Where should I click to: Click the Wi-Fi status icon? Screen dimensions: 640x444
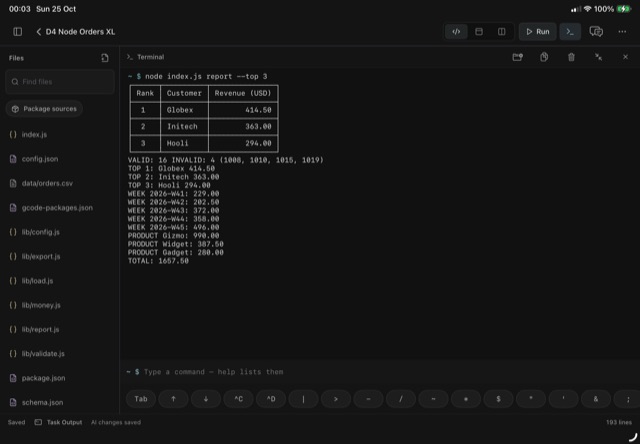(x=587, y=9)
